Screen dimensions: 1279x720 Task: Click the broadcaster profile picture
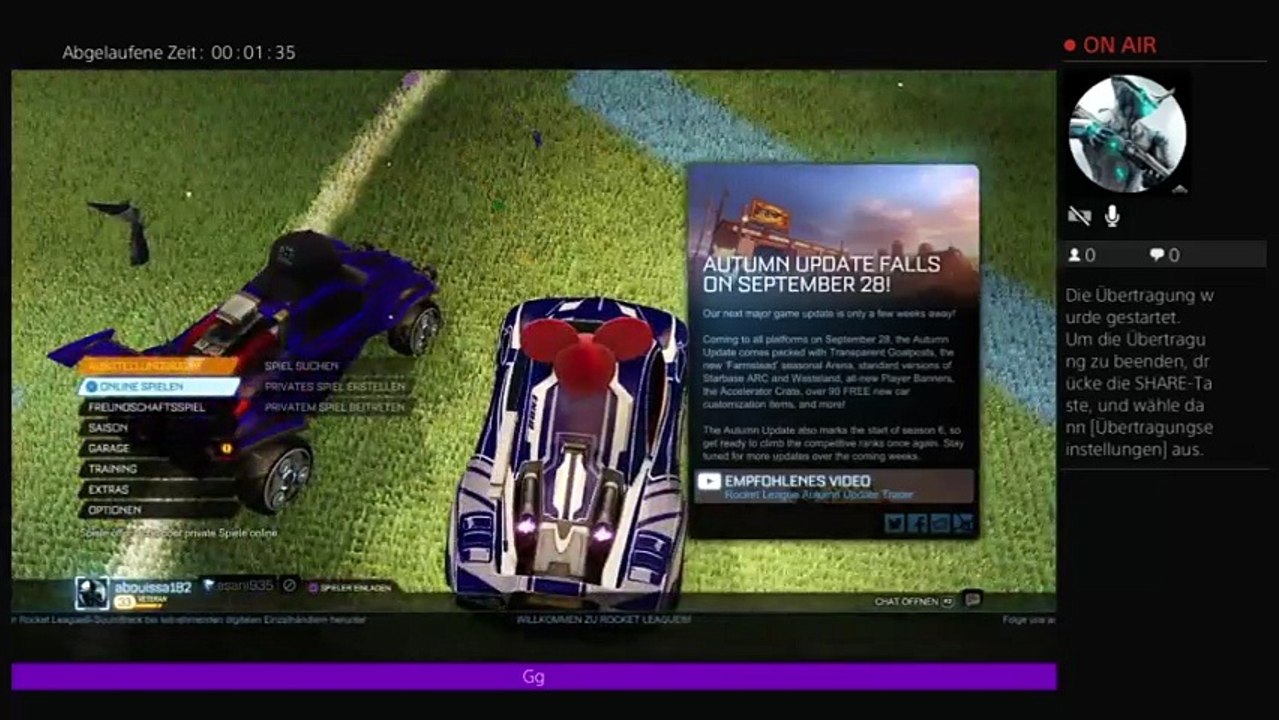1127,133
